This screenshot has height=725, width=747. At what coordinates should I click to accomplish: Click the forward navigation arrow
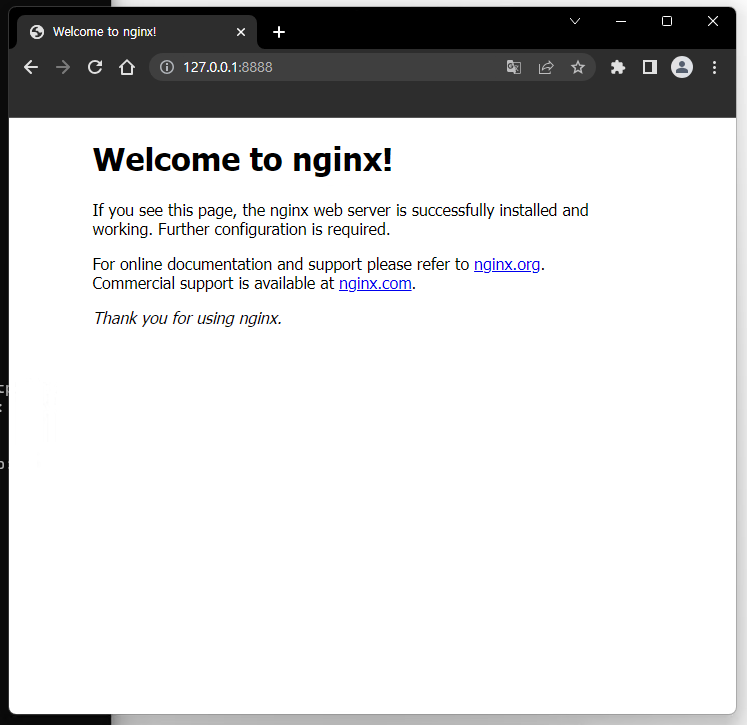(x=63, y=67)
